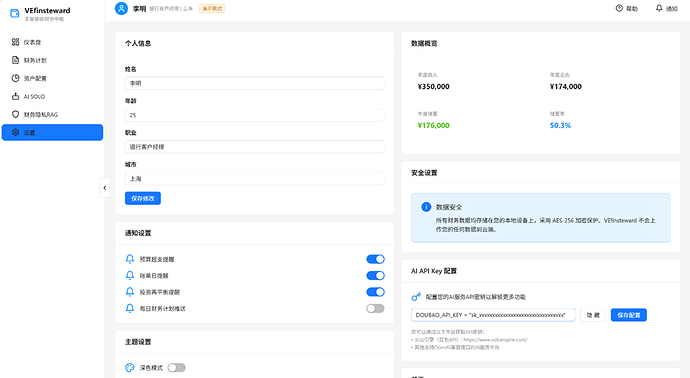Focus the 职业 input field
Image resolution: width=690 pixels, height=378 pixels.
click(255, 147)
